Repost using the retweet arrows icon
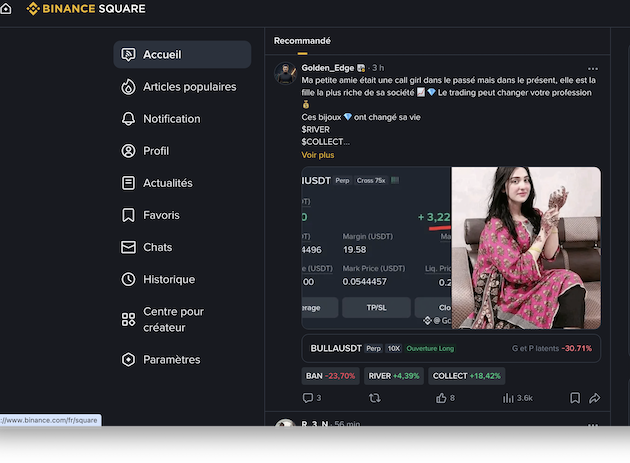The width and height of the screenshot is (630, 463). tap(375, 398)
